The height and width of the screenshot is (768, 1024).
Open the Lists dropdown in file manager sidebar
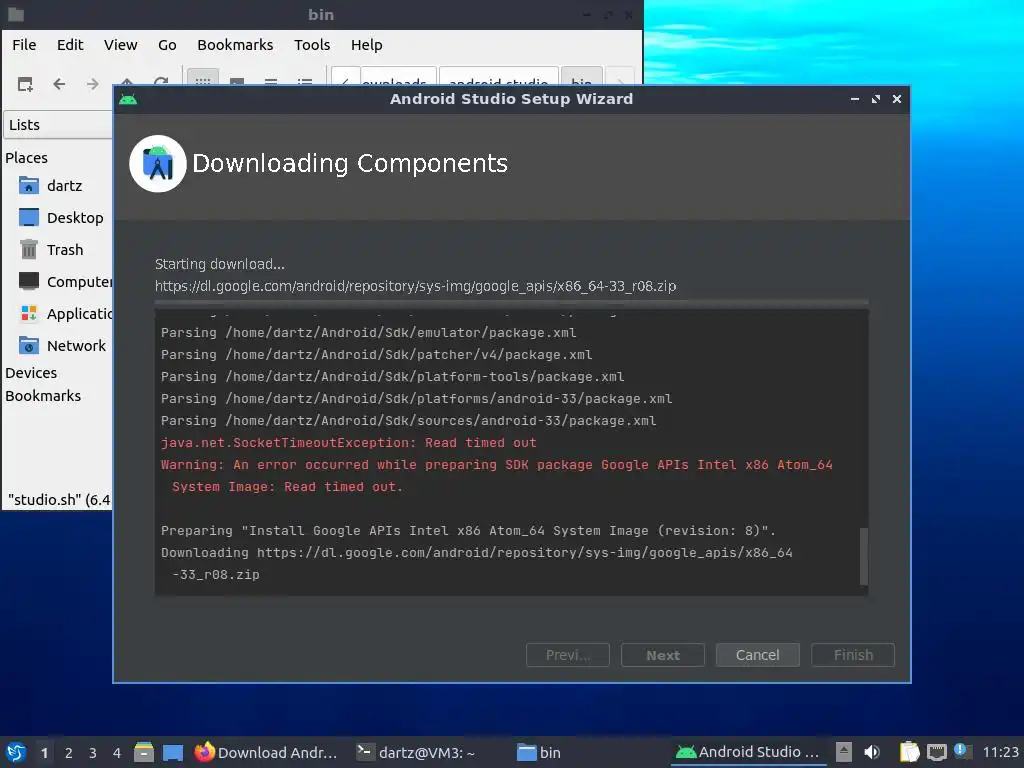tap(59, 125)
